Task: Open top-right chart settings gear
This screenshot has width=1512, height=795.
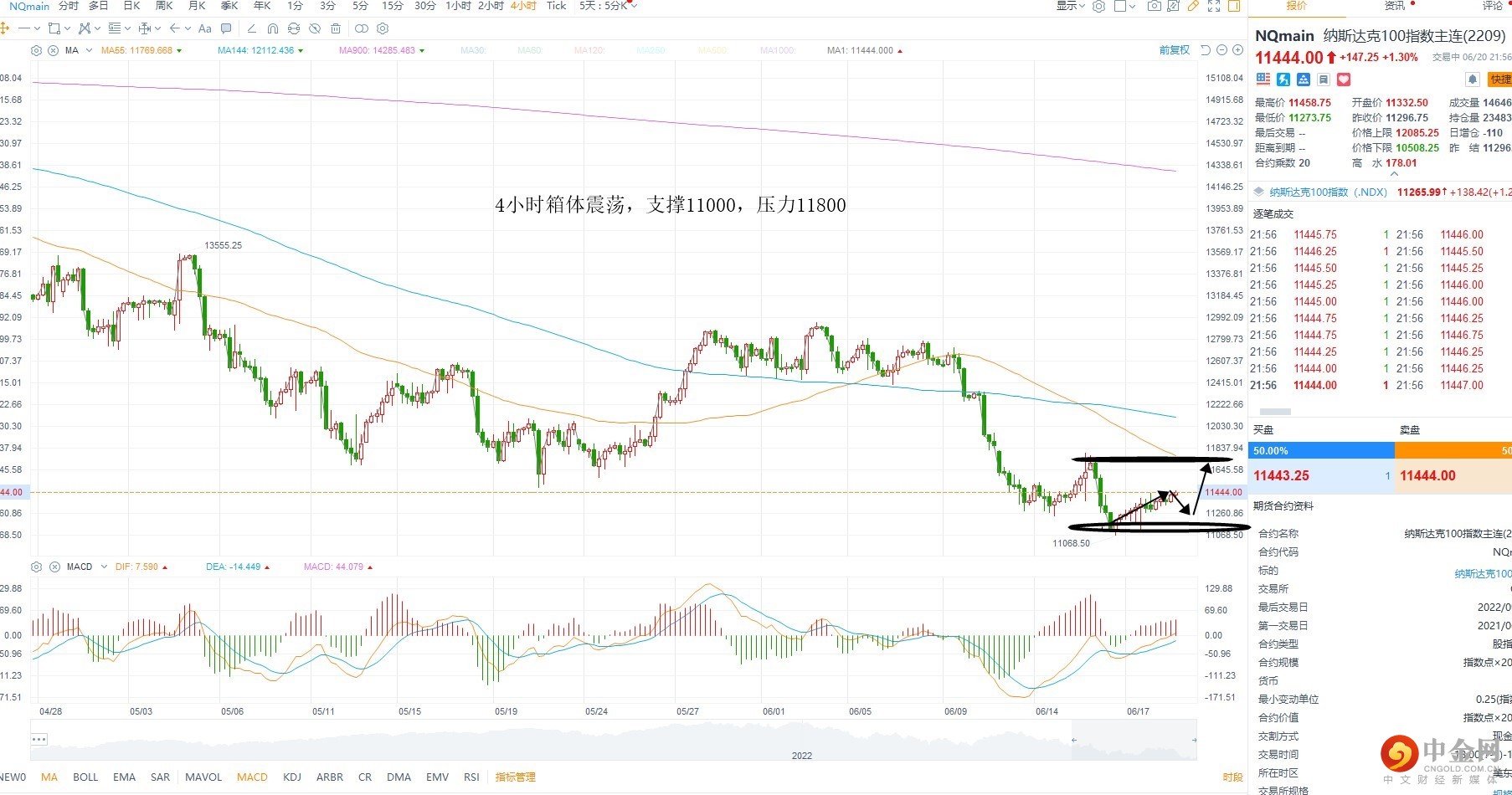Action: pyautogui.click(x=1098, y=6)
